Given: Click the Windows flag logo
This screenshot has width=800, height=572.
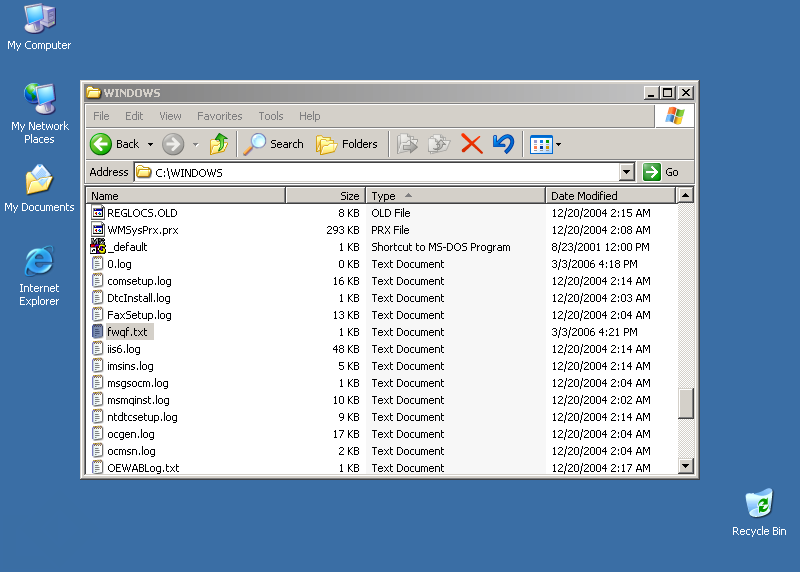Looking at the screenshot, I should point(674,116).
